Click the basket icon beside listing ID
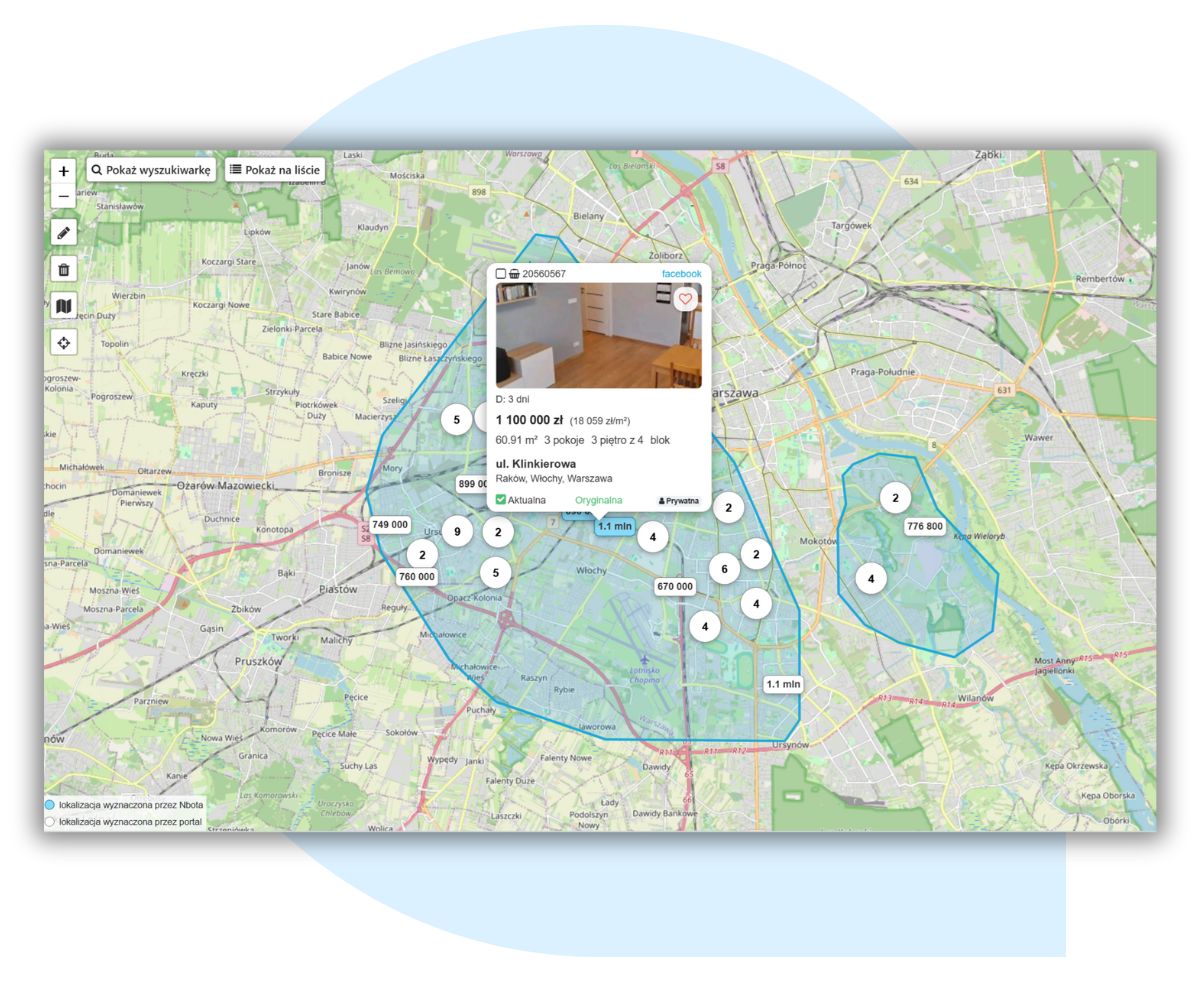Screen dimensions: 1200x1000 [514, 274]
